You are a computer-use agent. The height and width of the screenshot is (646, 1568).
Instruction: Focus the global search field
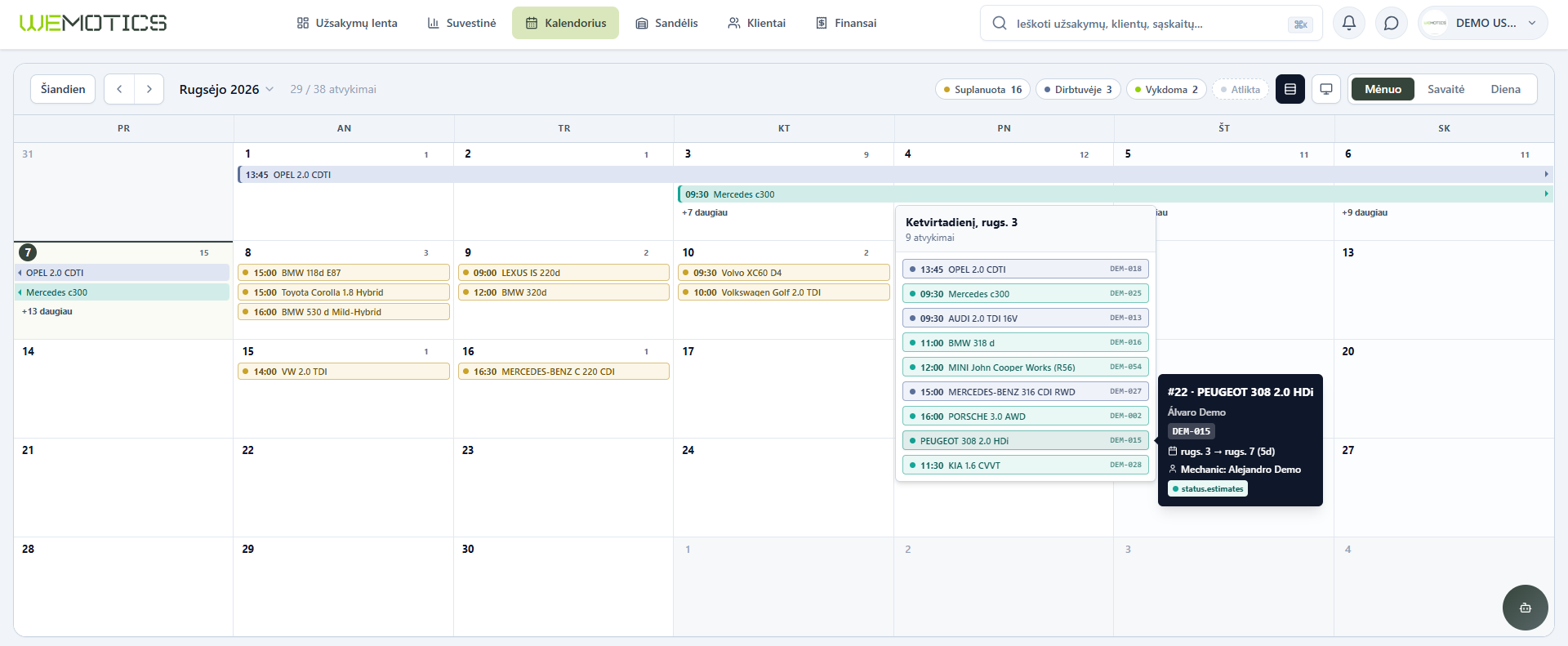[1151, 24]
